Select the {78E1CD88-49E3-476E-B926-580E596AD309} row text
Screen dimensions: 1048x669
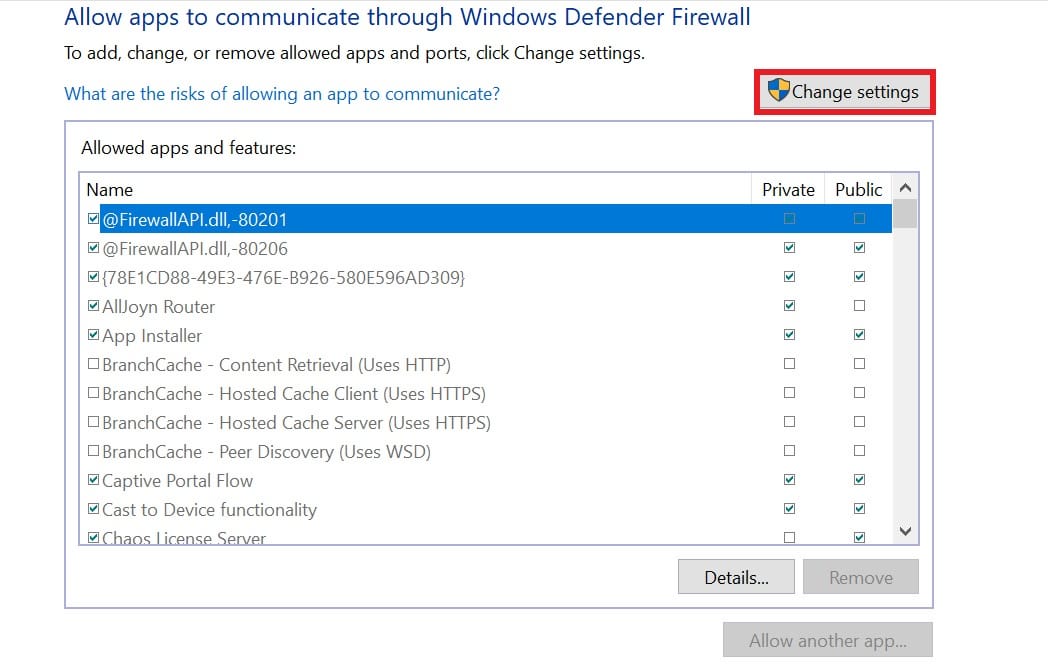pos(283,277)
